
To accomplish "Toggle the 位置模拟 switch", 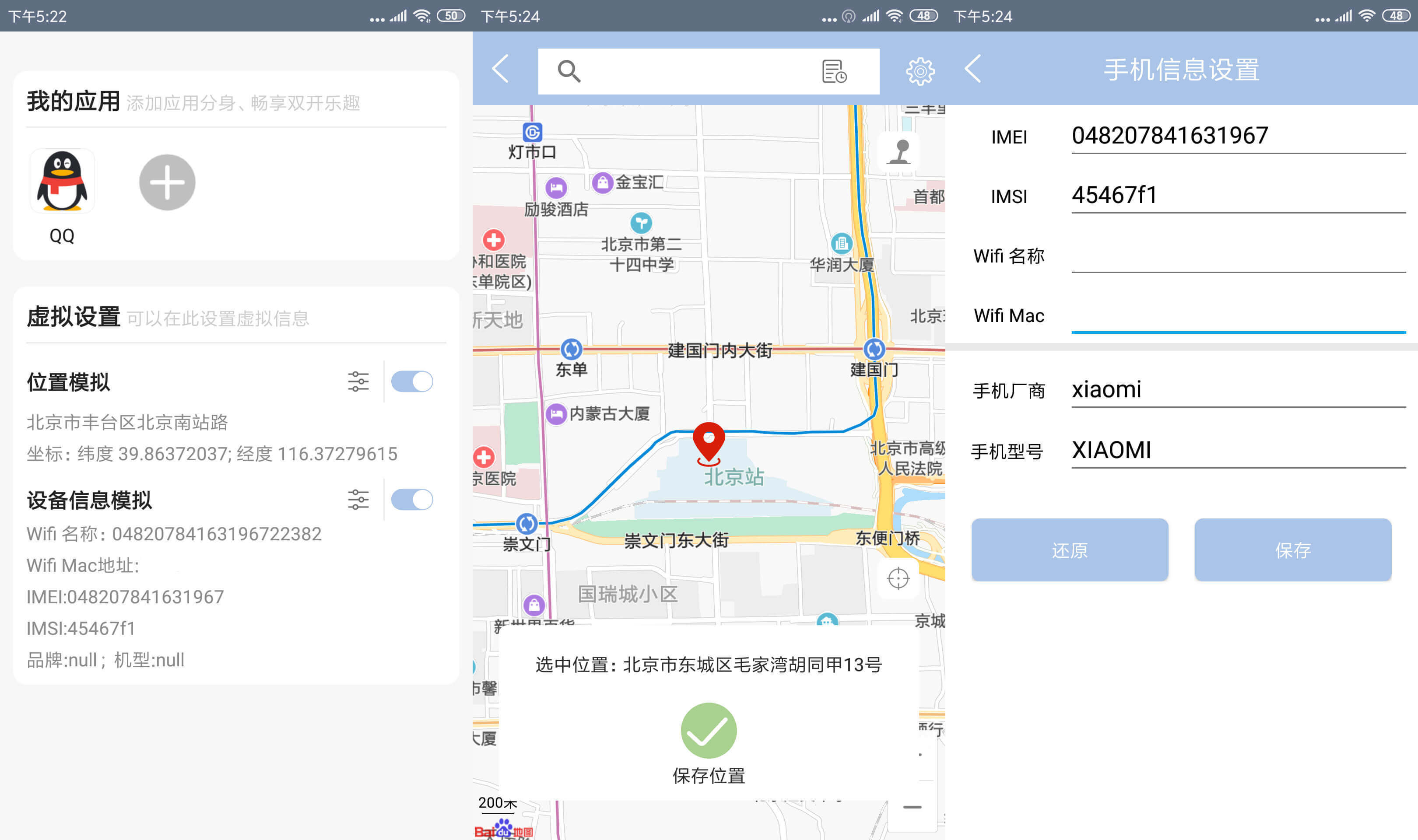I will (x=412, y=381).
